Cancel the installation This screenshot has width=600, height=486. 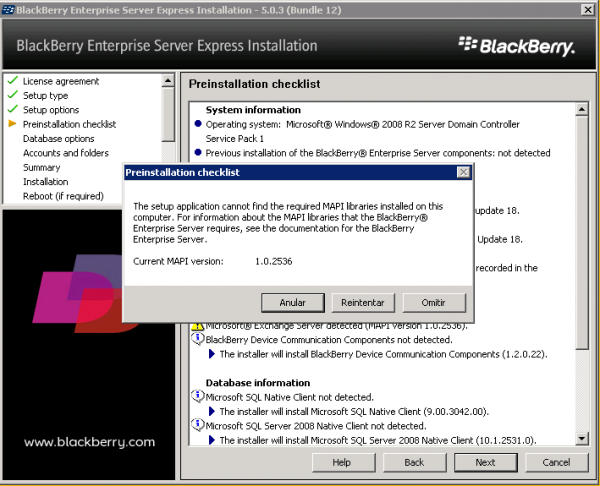[x=556, y=463]
